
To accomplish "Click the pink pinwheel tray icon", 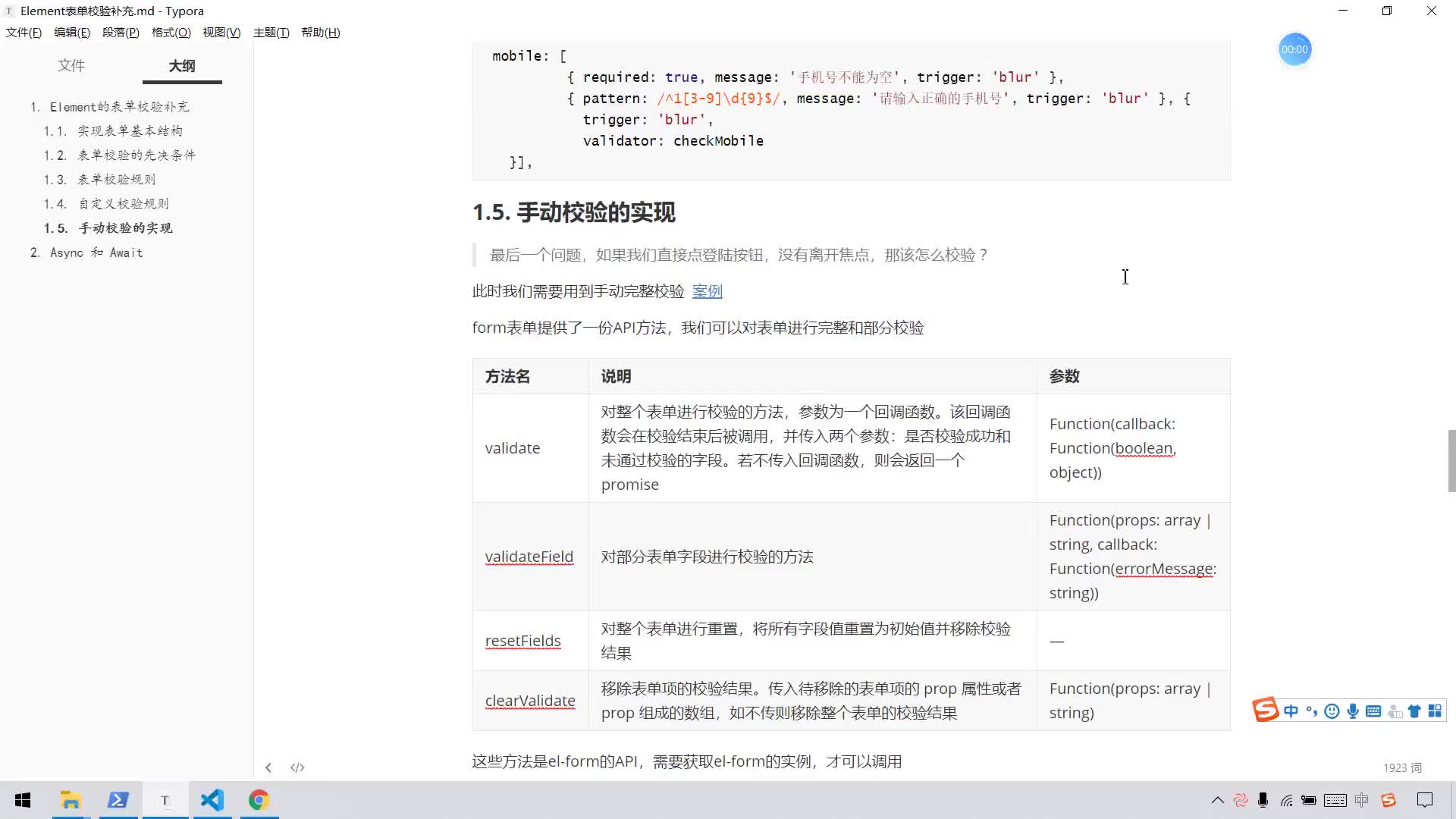I will 1241,800.
